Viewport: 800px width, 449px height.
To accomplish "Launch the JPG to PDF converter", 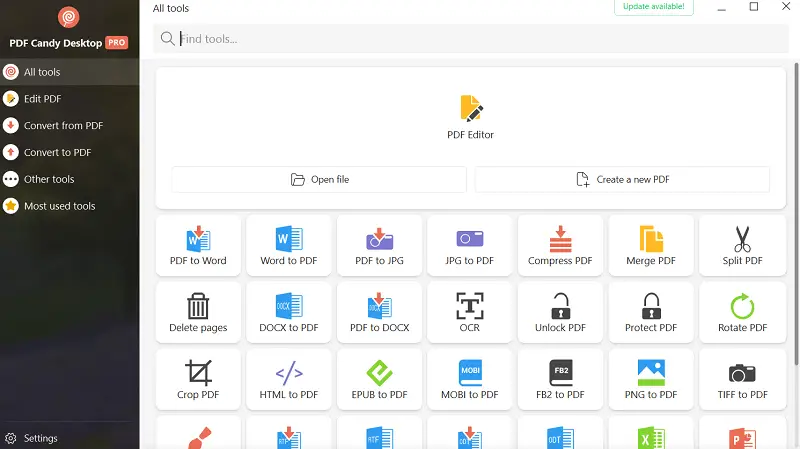I will [x=469, y=245].
